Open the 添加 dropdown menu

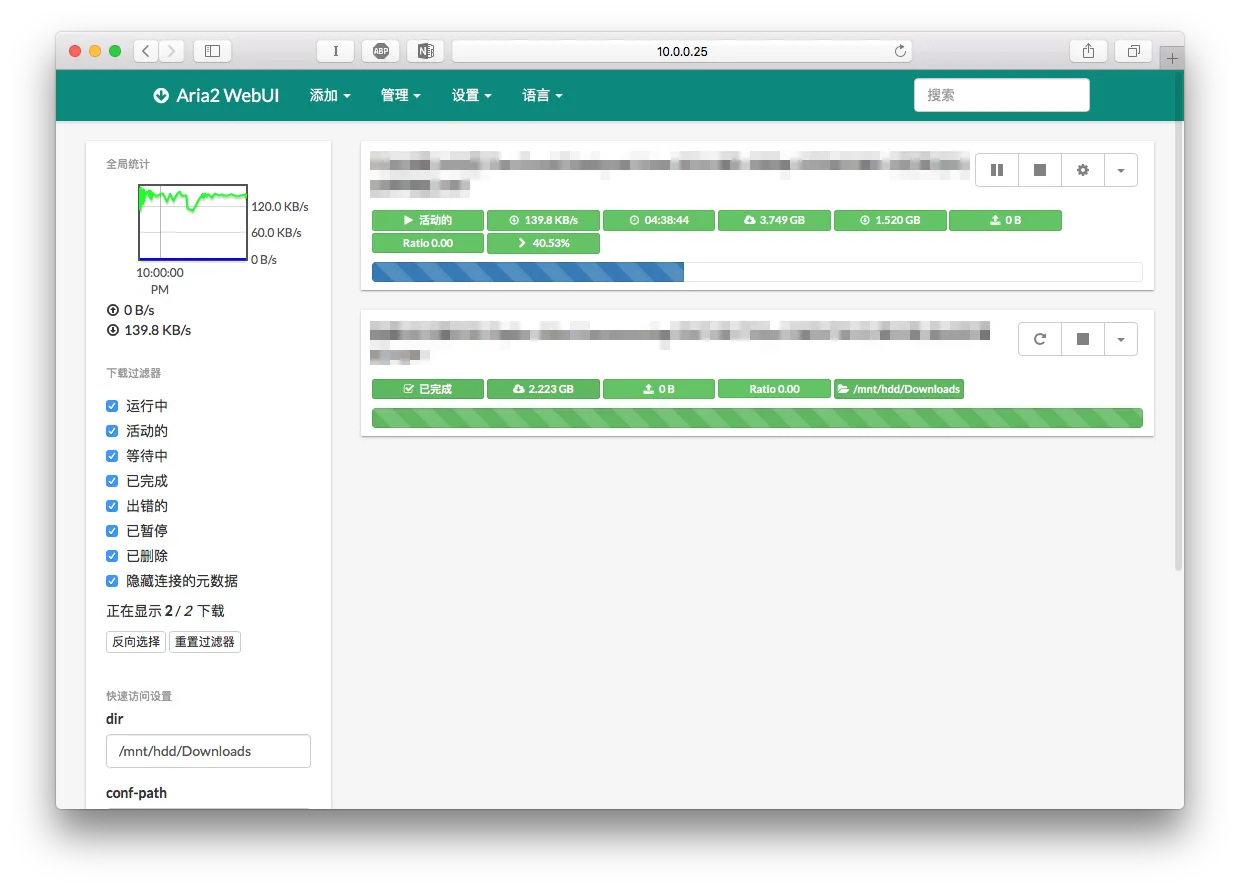pyautogui.click(x=330, y=96)
